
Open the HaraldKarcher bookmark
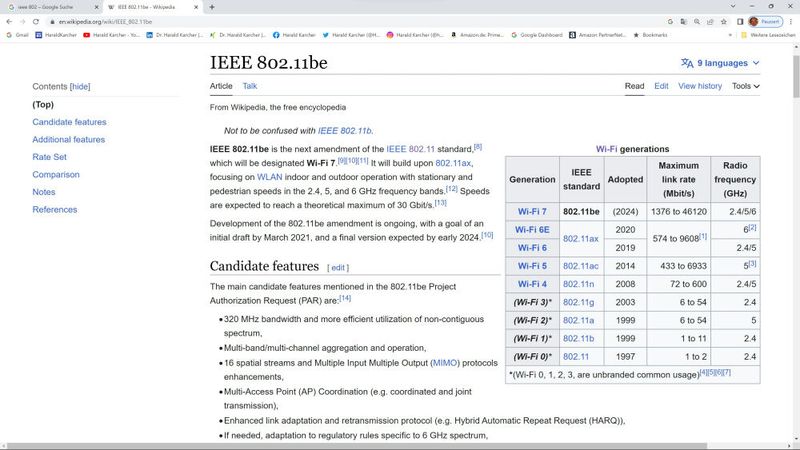(x=56, y=35)
